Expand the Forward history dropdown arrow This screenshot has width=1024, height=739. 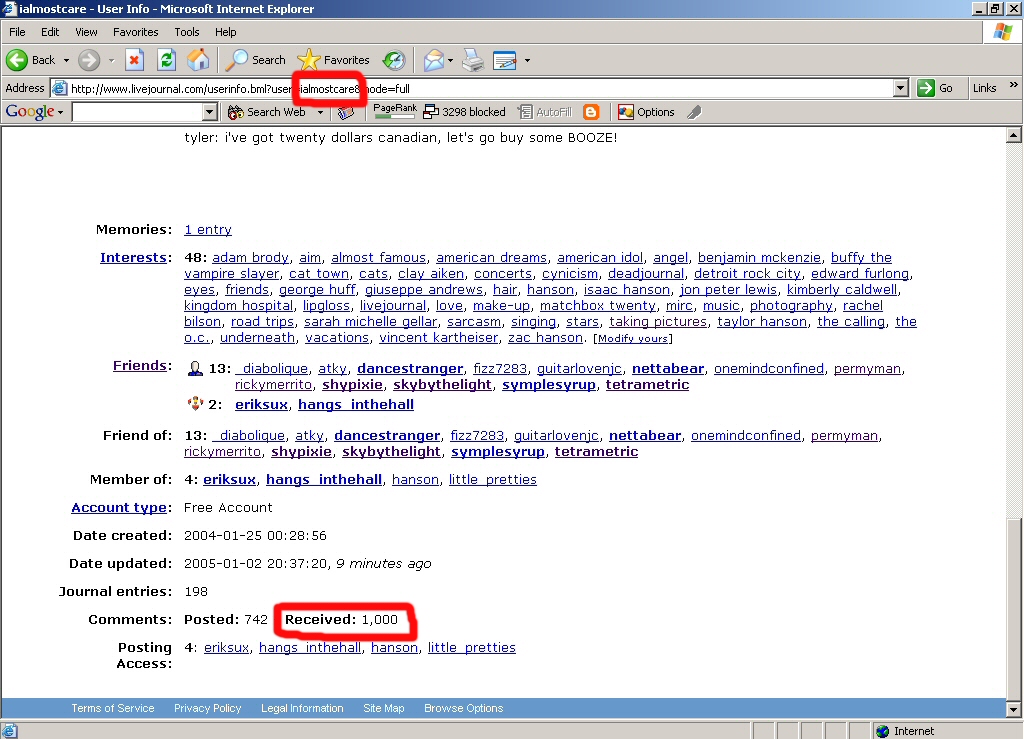[111, 60]
